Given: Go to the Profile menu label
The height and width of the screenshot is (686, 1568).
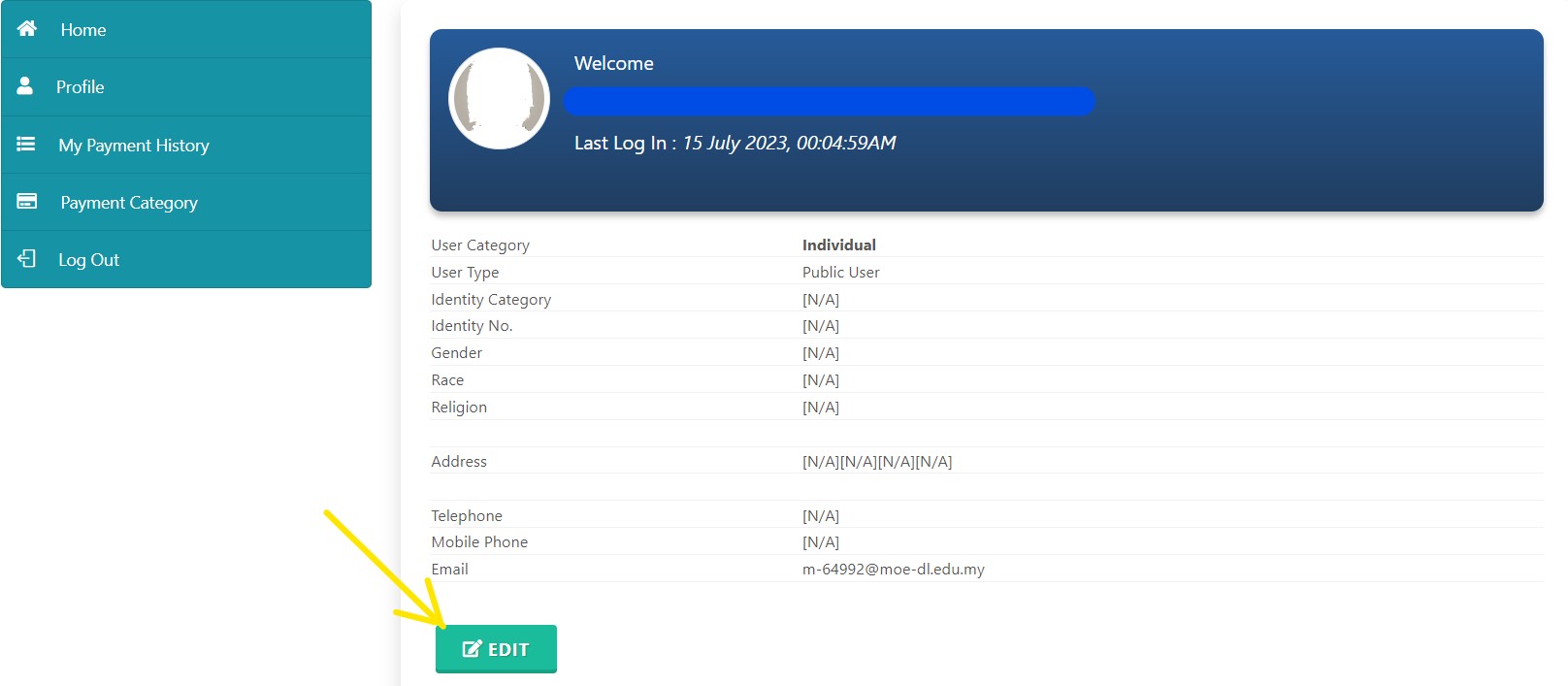Looking at the screenshot, I should (81, 87).
